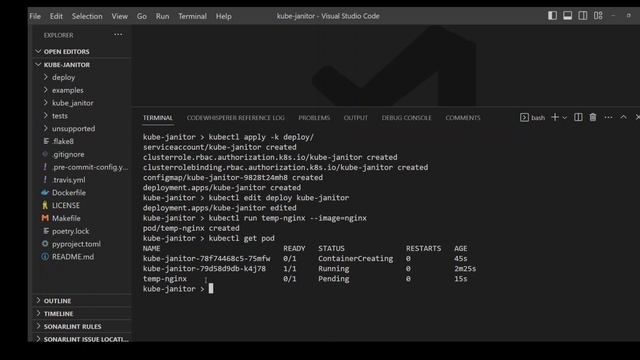Switch to the PROBLEMS tab

pos(314,118)
